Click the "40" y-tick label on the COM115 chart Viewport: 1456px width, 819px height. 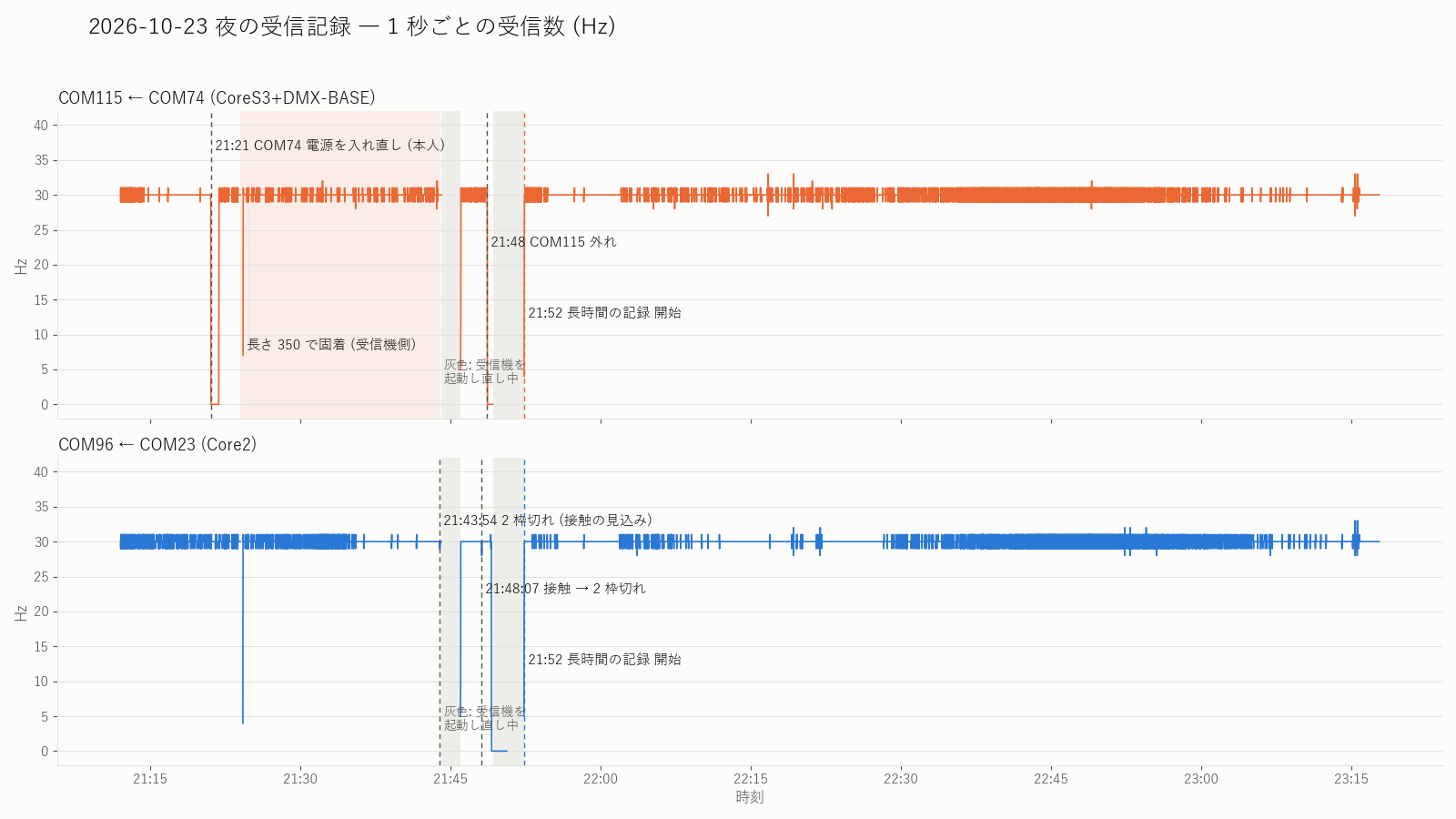(41, 126)
